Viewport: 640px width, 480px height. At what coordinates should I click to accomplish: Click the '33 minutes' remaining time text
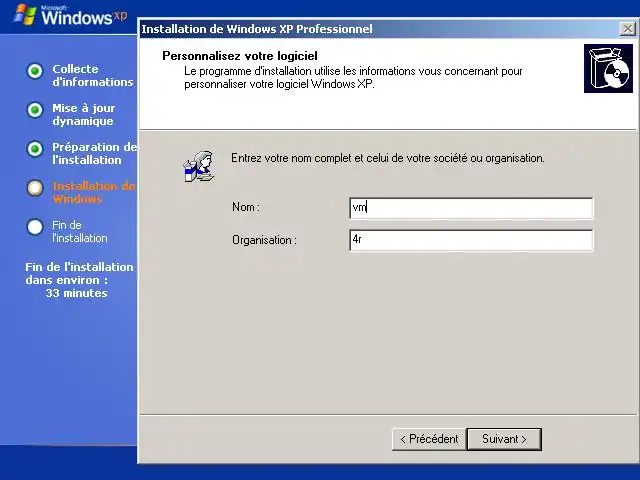[76, 293]
